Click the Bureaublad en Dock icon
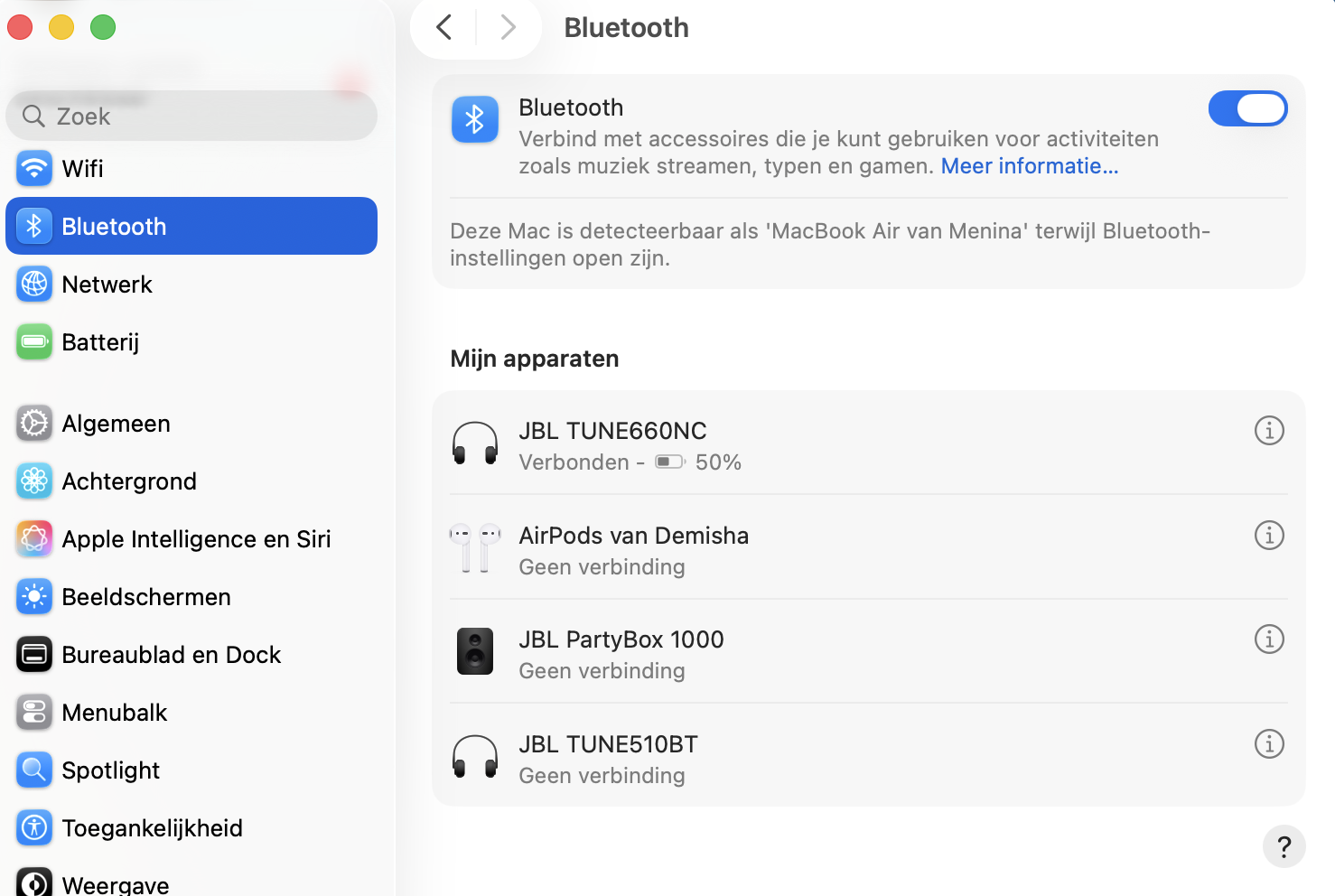The height and width of the screenshot is (896, 1335). 33,654
